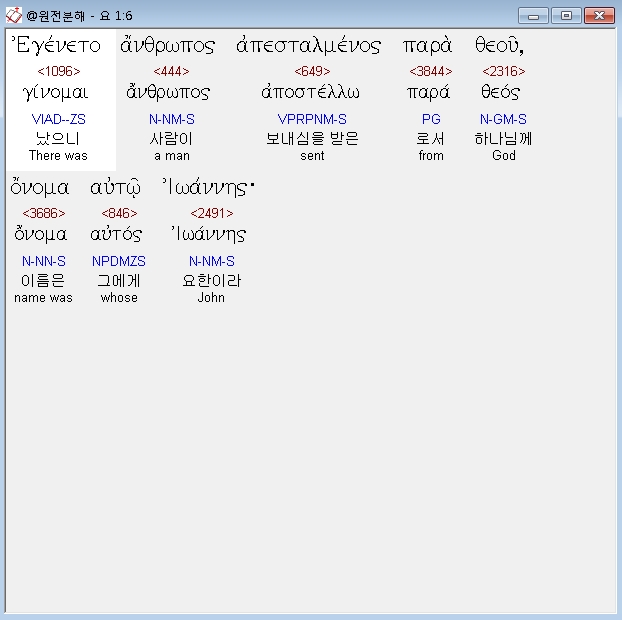Select the Greek word Ἰωάννης· in verse line
The width and height of the screenshot is (622, 620).
coord(208,187)
